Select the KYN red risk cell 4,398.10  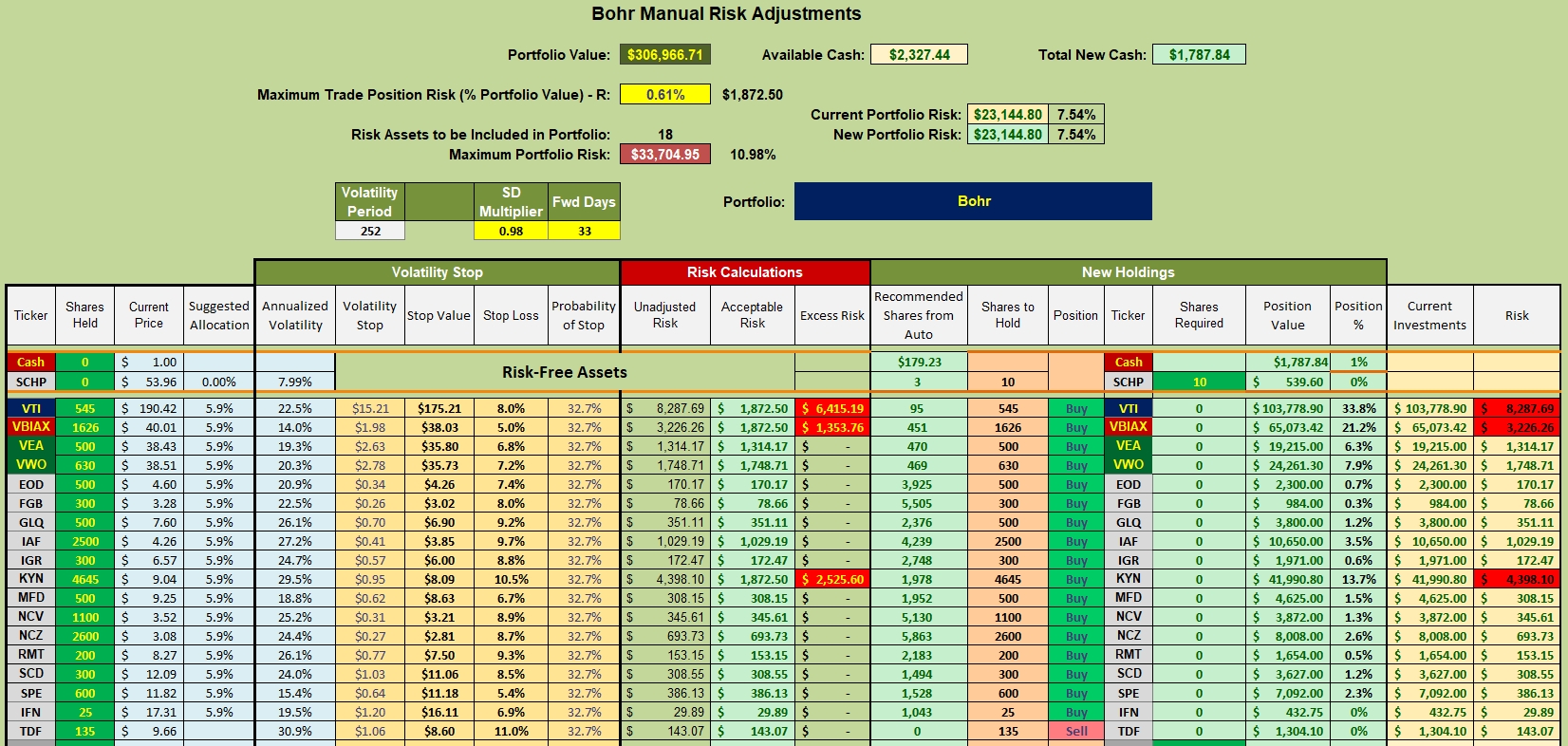(1517, 579)
